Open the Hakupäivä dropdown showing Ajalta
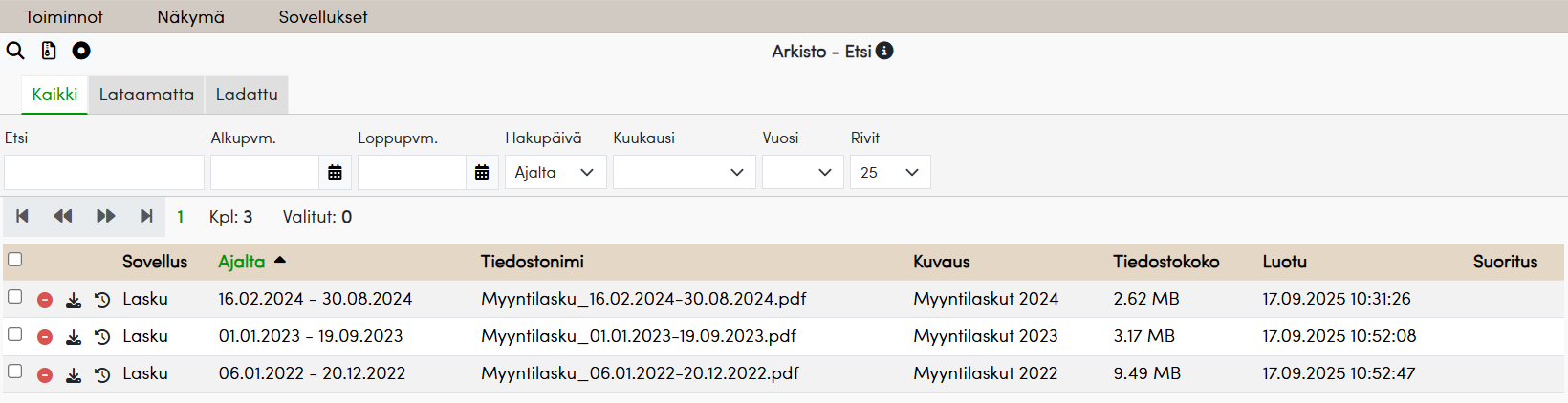The width and height of the screenshot is (1568, 403). click(555, 173)
